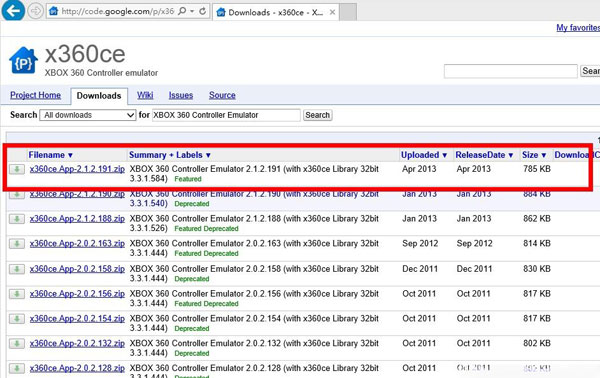Click the Apr 2013 ReleaseDate cell
The width and height of the screenshot is (600, 378).
473,169
